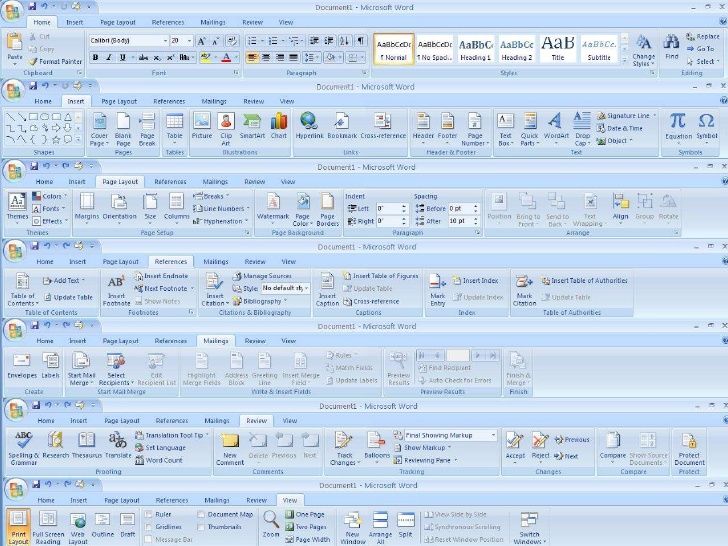Click the Spacing After 10 pt field
Image resolution: width=728 pixels, height=546 pixels.
pos(463,221)
